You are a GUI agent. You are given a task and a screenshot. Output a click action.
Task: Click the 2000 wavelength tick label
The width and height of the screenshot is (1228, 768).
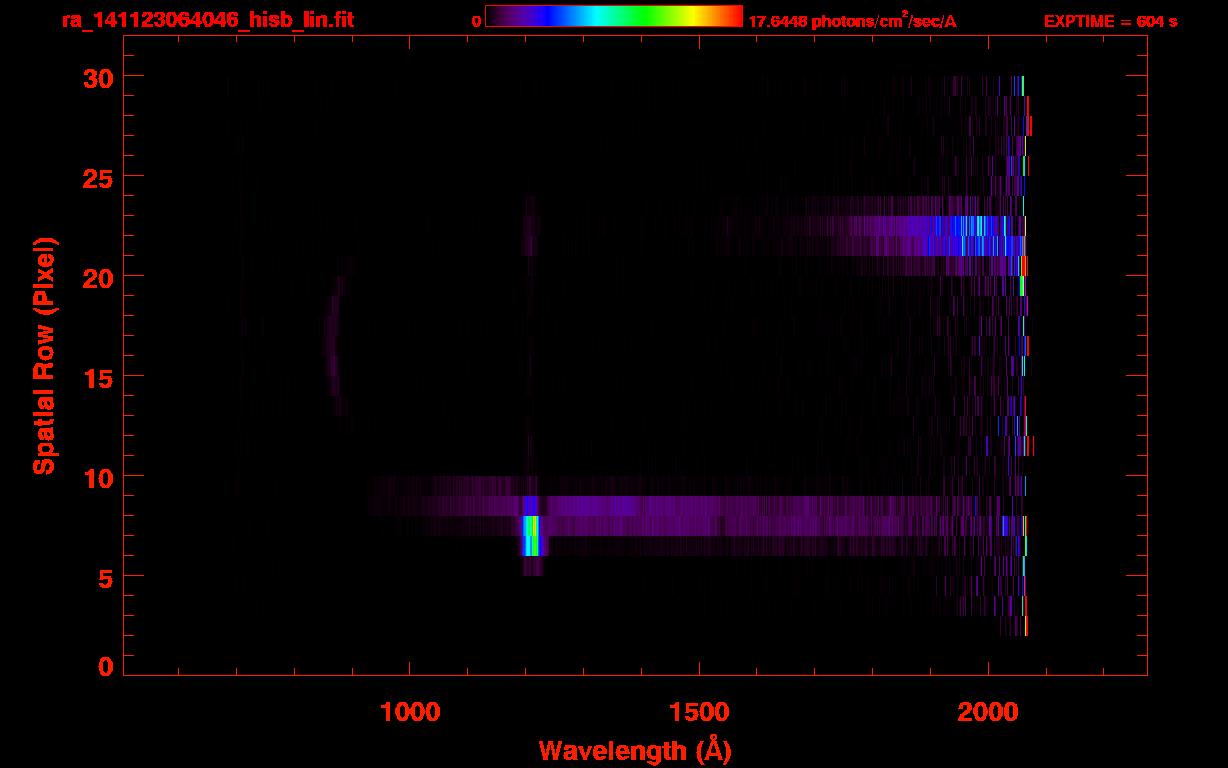tap(988, 712)
